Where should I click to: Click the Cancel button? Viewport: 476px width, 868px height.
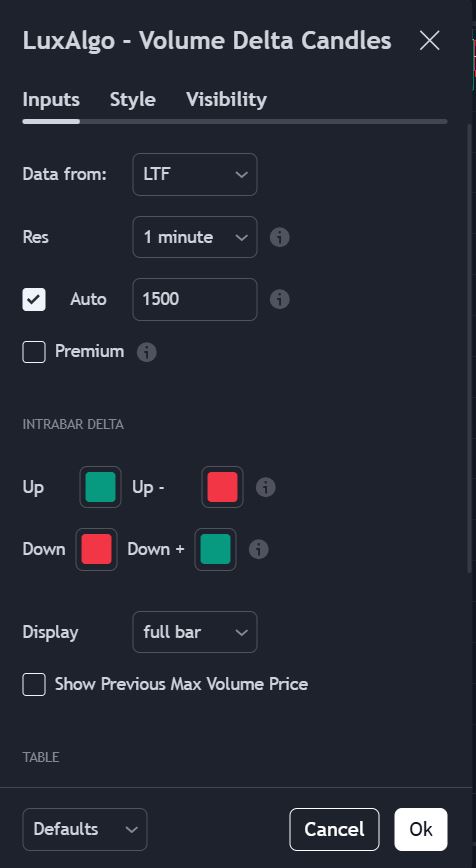(334, 829)
